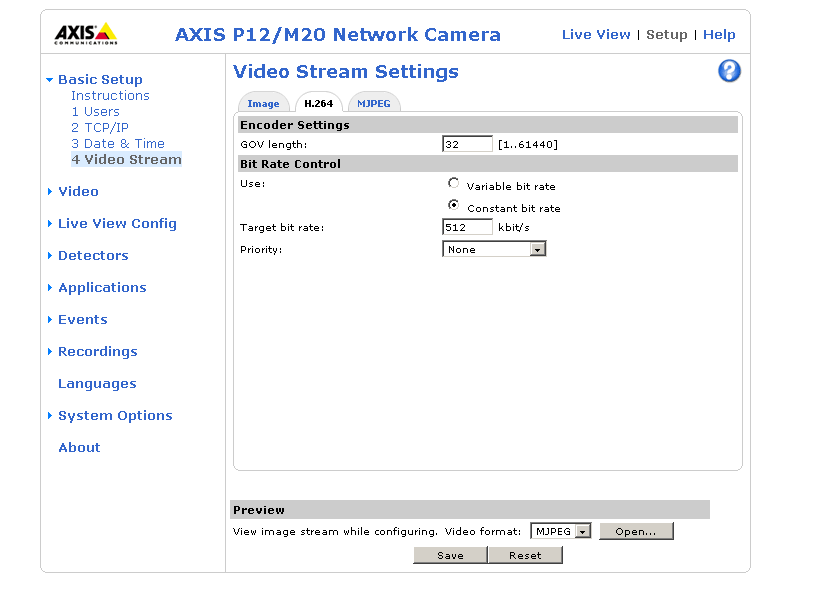This screenshot has width=815, height=615.
Task: Expand the Video menu section
Action: pos(78,191)
